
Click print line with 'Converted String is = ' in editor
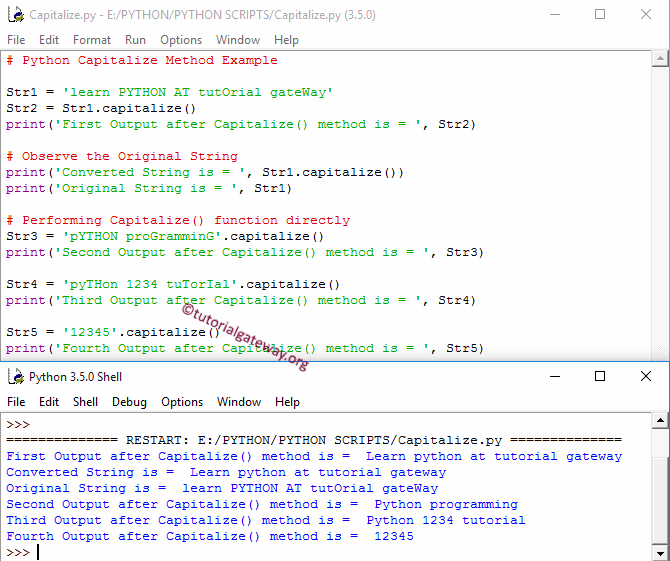tap(204, 173)
